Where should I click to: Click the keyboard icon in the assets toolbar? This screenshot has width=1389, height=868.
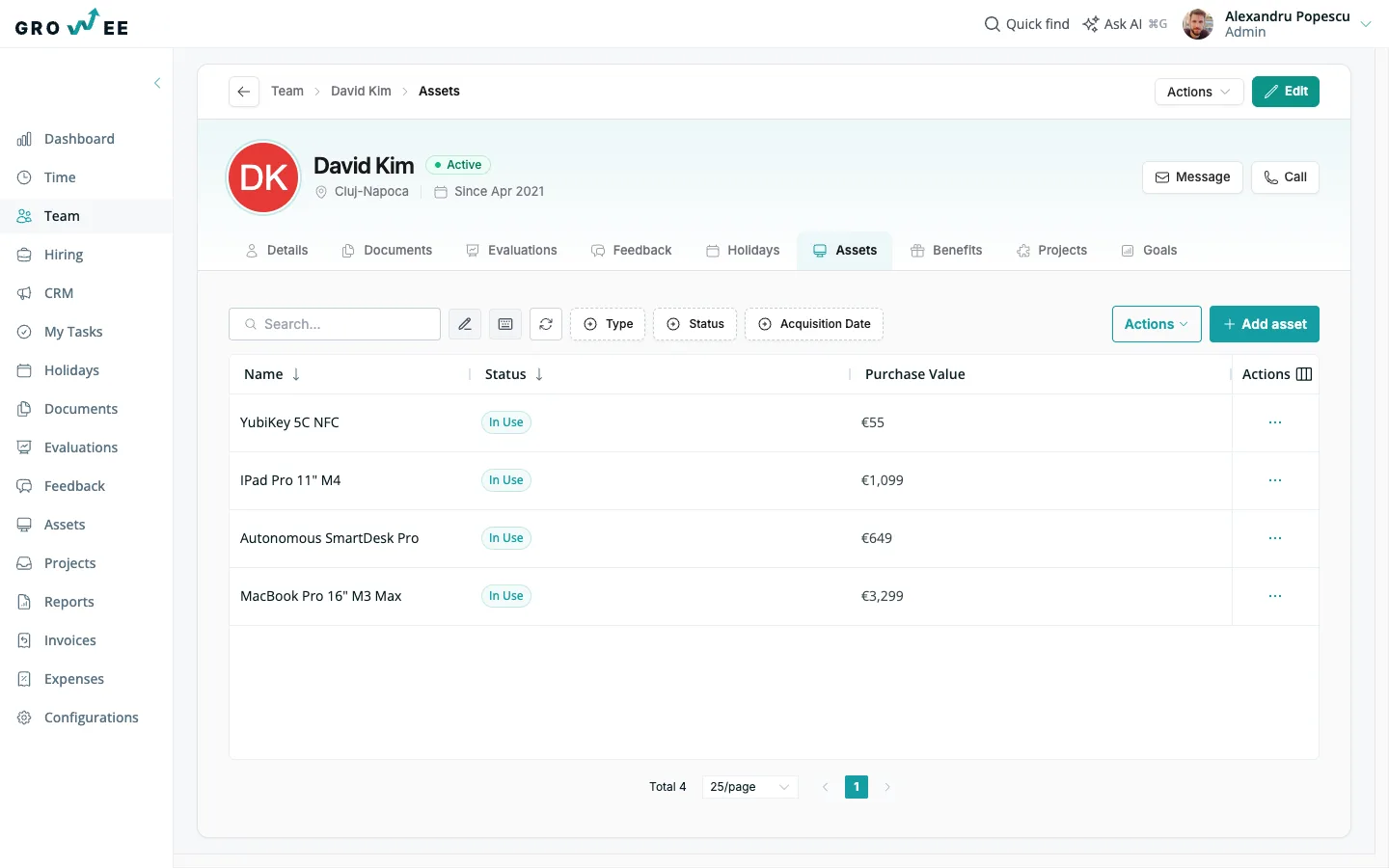pos(505,324)
